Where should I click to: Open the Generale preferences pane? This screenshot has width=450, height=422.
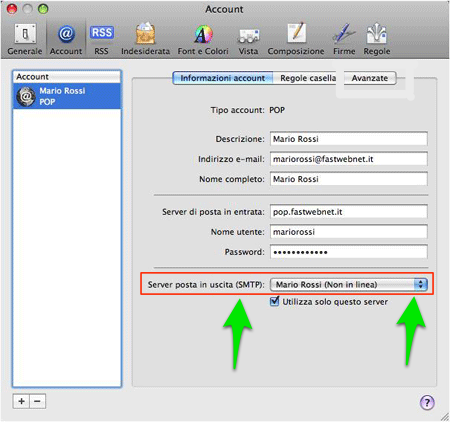tap(25, 39)
